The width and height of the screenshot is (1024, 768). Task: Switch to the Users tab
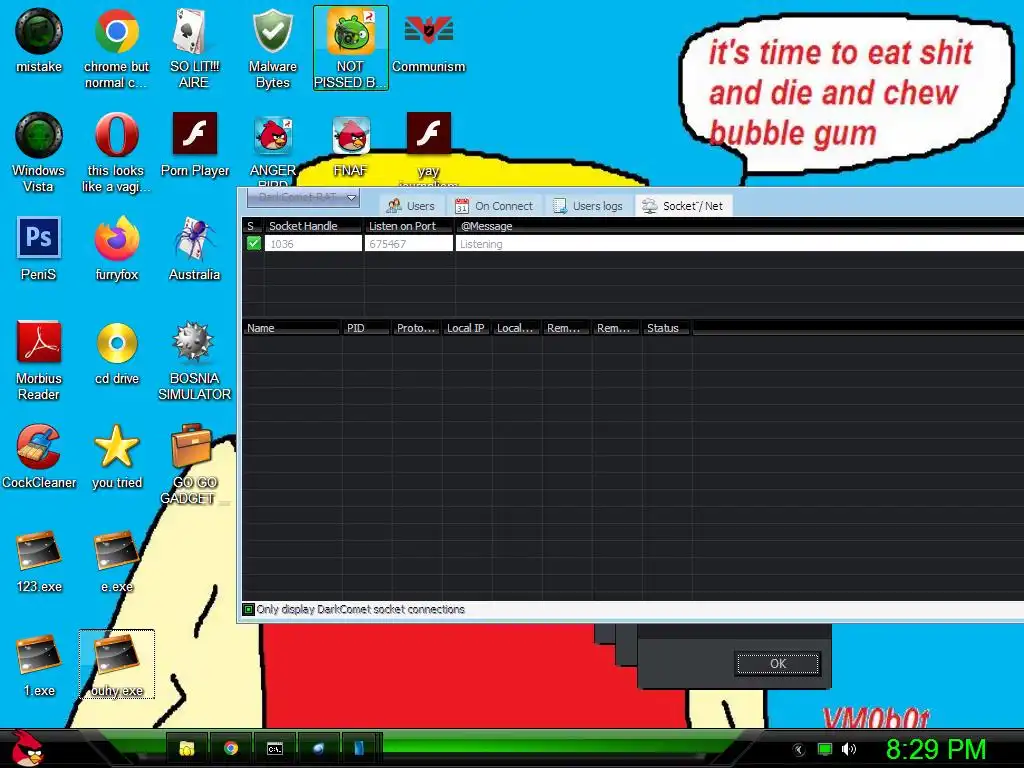pos(410,206)
